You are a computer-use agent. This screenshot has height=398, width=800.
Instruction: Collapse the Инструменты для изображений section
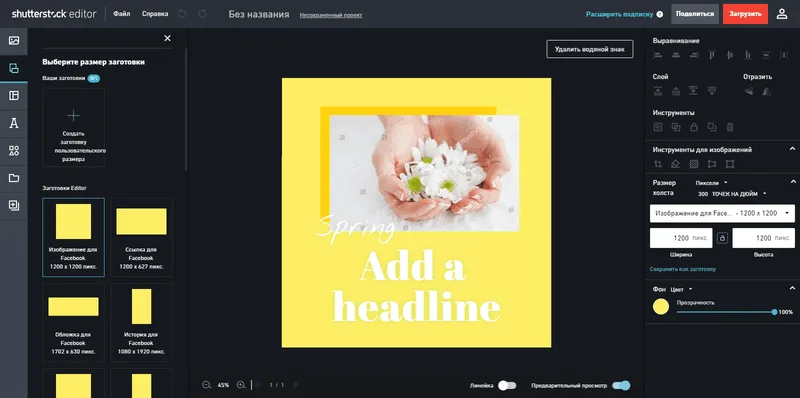792,149
